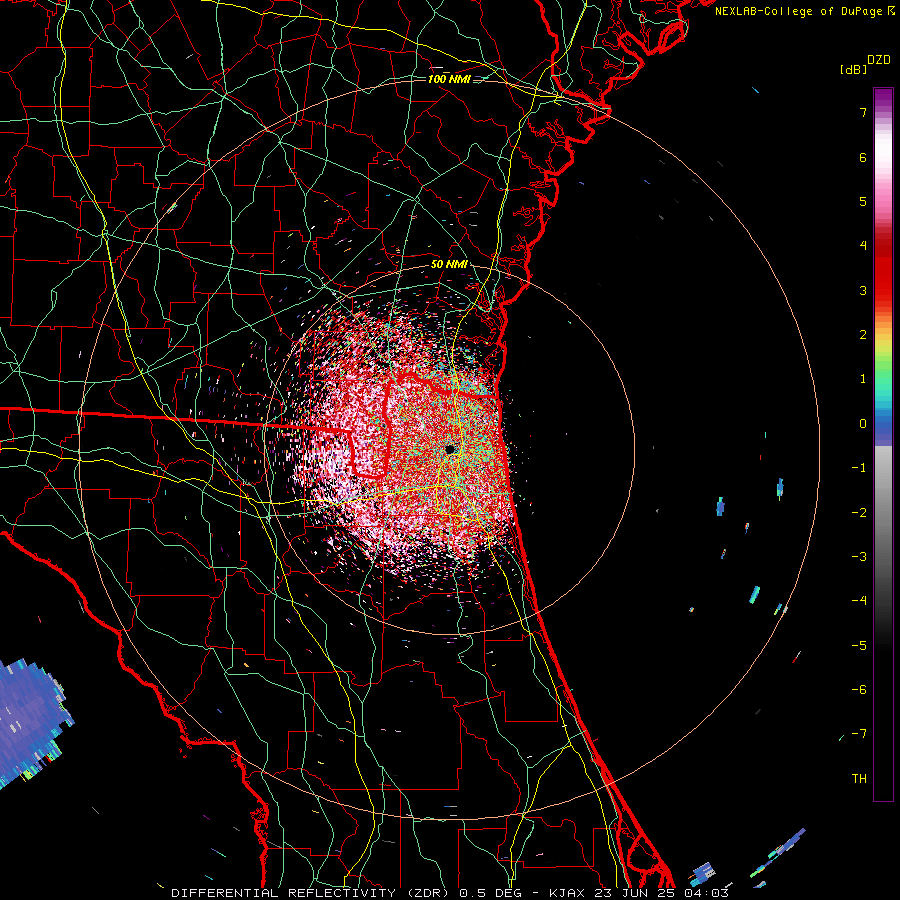
Task: Click the 100 NMI range ring label
Action: pos(449,79)
